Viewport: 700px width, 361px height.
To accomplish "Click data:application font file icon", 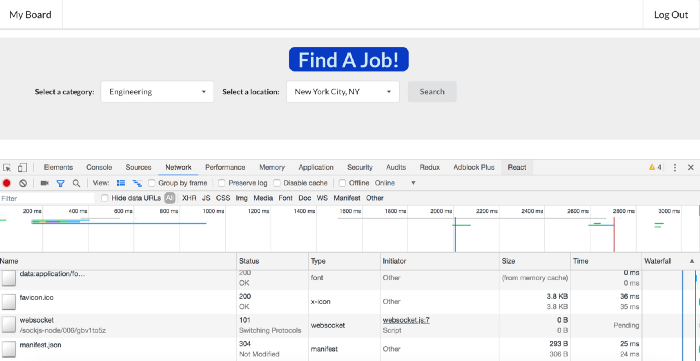I will pyautogui.click(x=8, y=278).
